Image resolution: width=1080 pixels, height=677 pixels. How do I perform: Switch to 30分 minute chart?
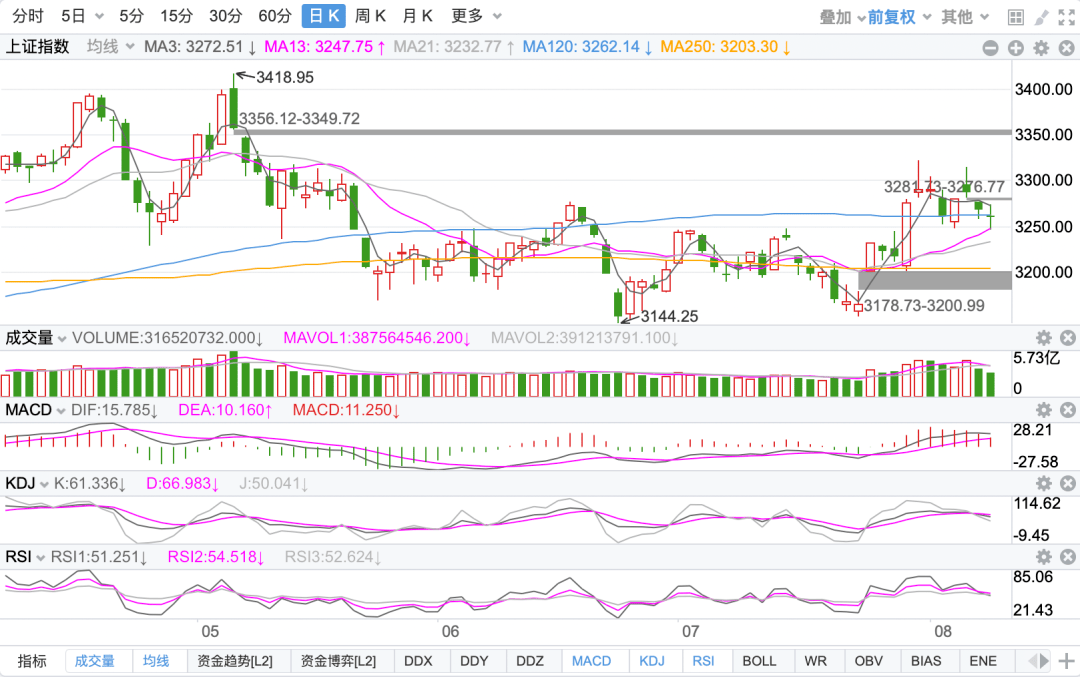[x=226, y=16]
